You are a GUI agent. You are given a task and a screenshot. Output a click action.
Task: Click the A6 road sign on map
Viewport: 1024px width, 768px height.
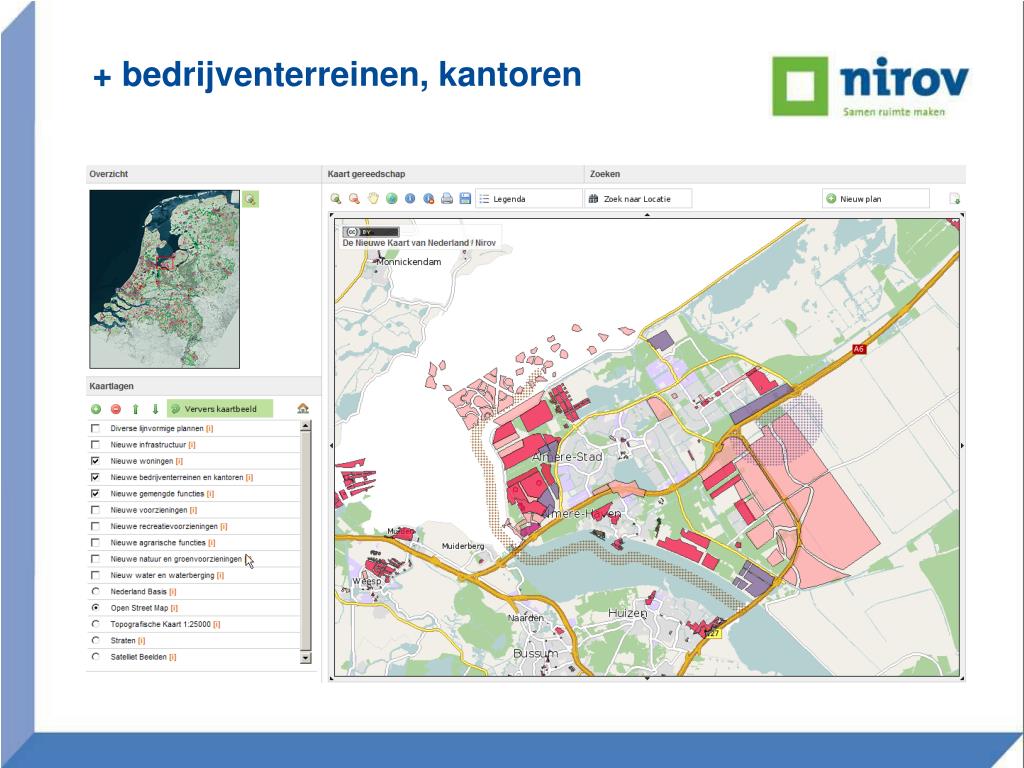(x=859, y=349)
